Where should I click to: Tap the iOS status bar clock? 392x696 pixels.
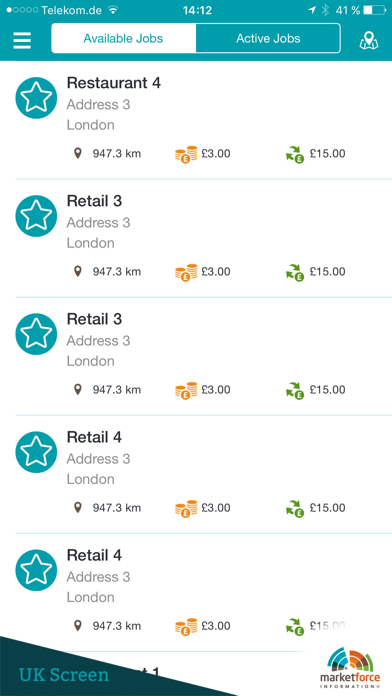tap(197, 10)
